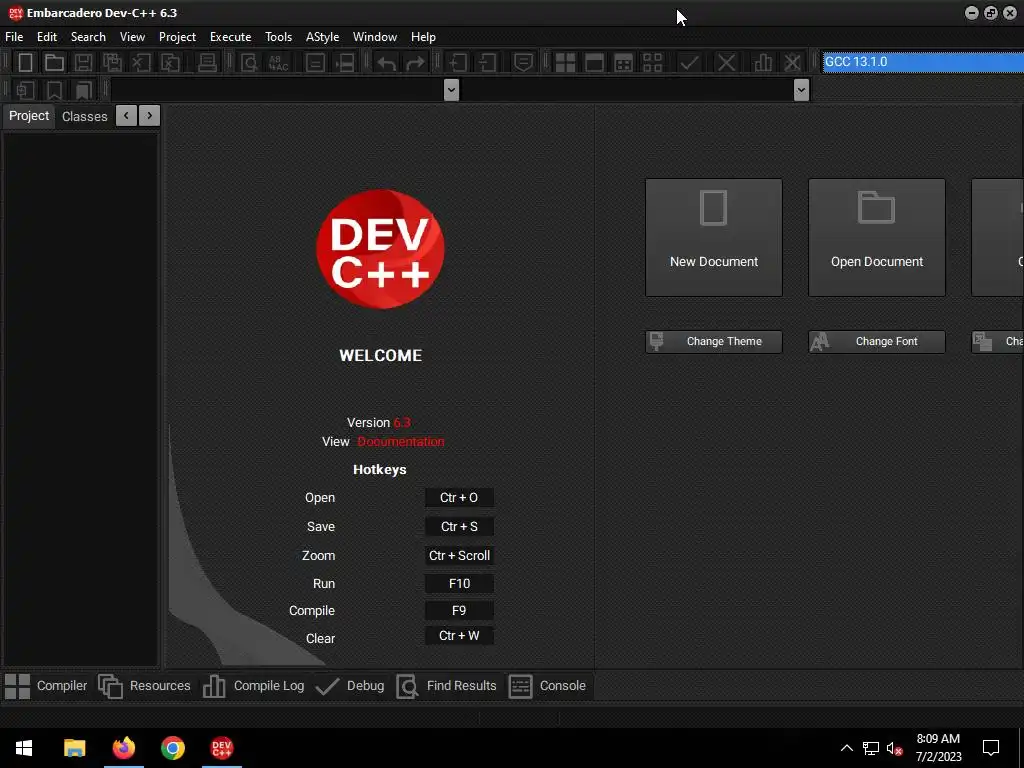Open the Search menu
This screenshot has width=1024, height=768.
click(88, 37)
